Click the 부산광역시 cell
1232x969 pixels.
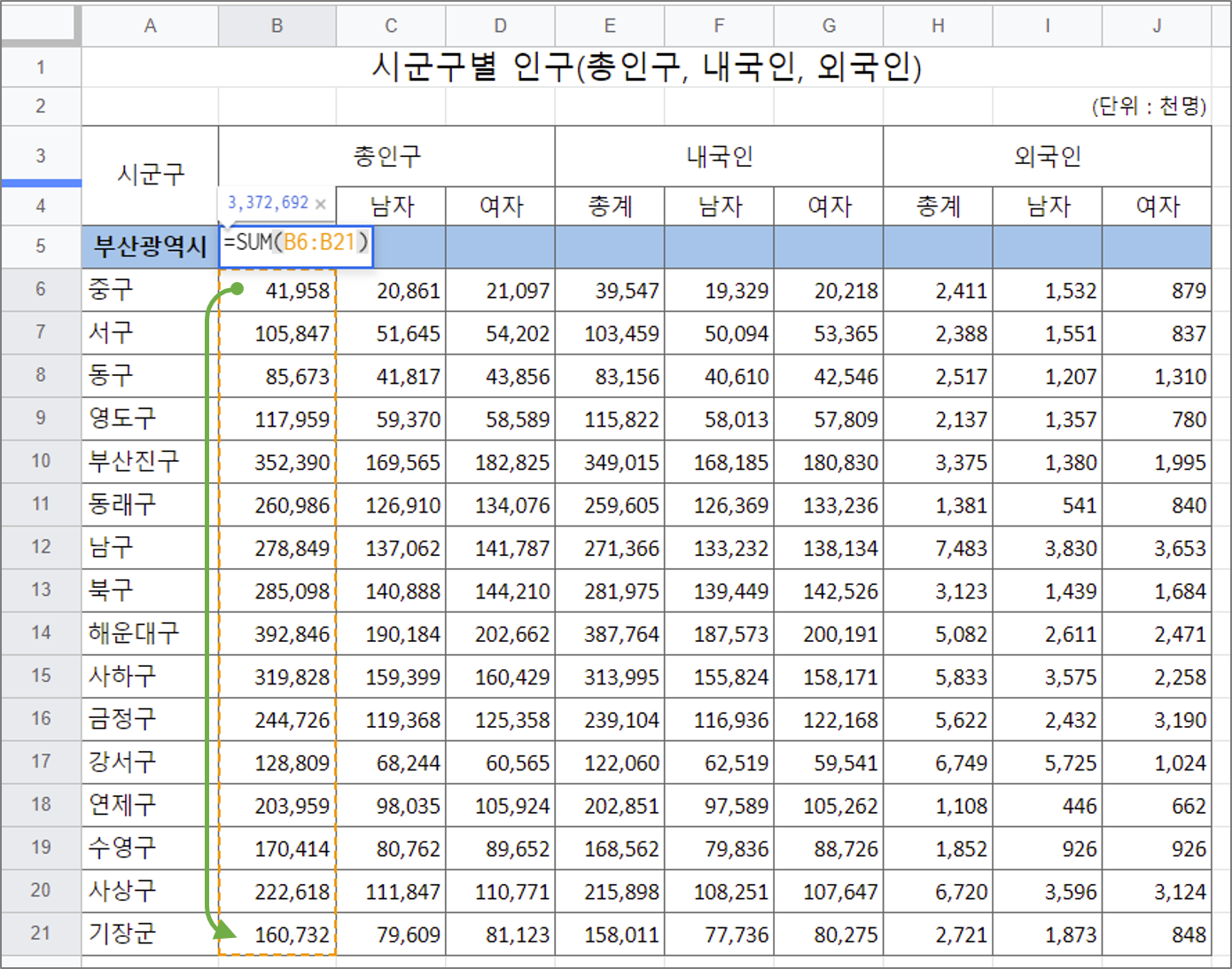pyautogui.click(x=150, y=246)
